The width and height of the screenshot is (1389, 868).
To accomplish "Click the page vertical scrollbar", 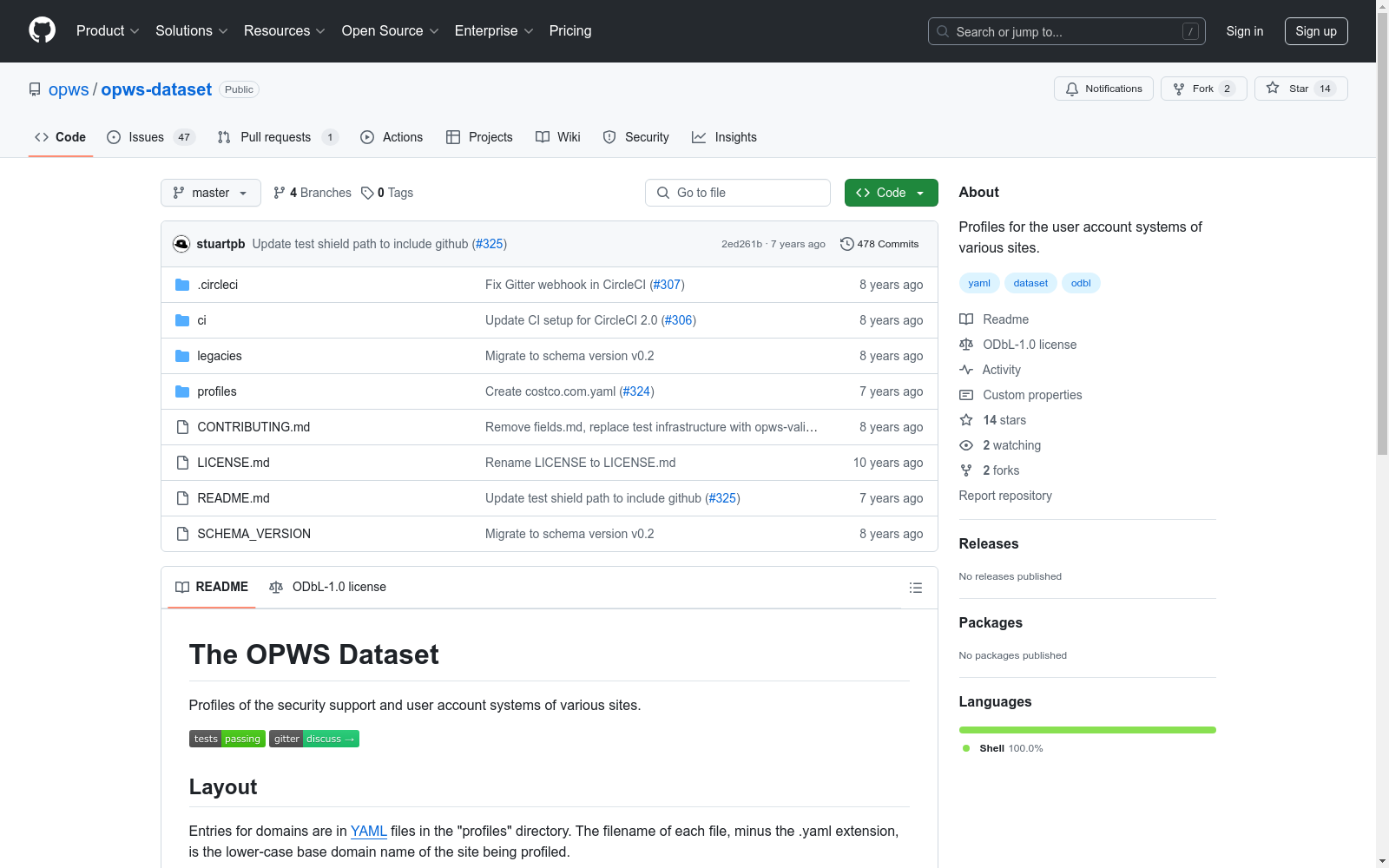I will [1382, 234].
